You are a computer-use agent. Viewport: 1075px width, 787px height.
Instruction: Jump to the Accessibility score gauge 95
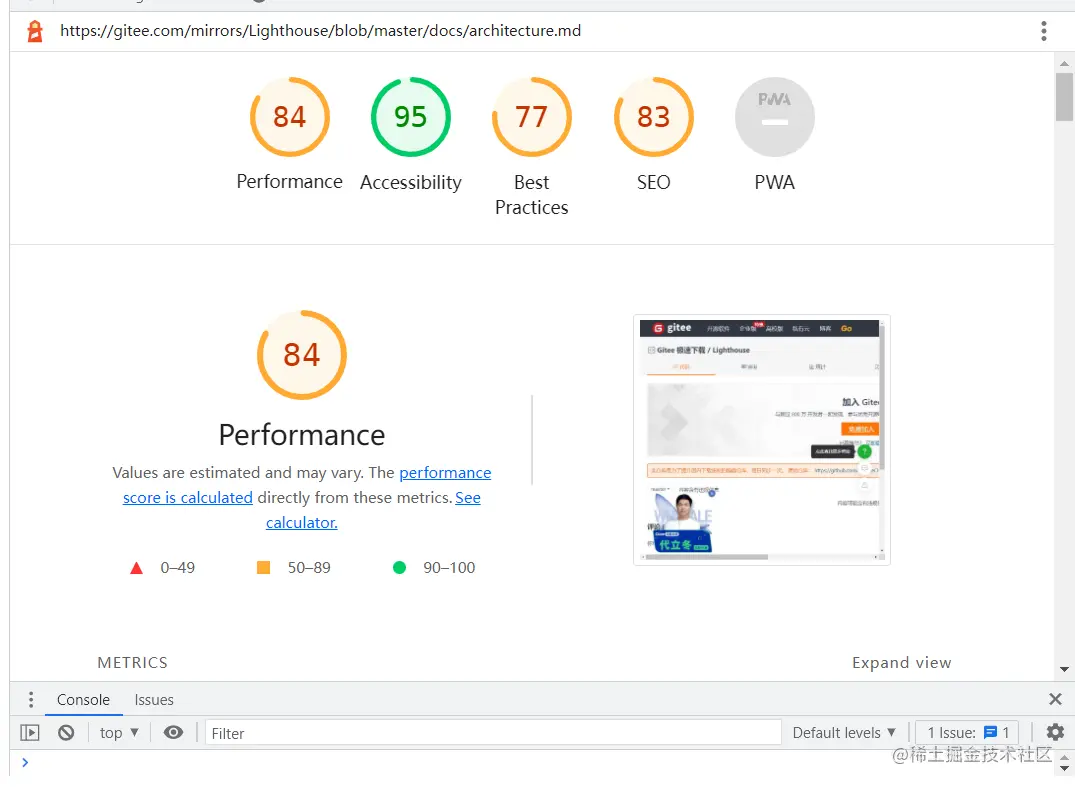pyautogui.click(x=411, y=117)
